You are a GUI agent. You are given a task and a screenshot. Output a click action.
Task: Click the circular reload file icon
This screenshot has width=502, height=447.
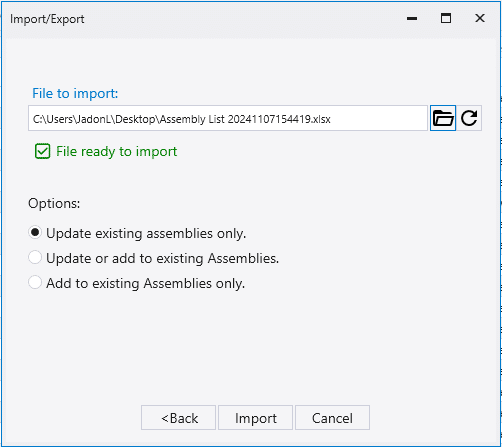[x=469, y=118]
